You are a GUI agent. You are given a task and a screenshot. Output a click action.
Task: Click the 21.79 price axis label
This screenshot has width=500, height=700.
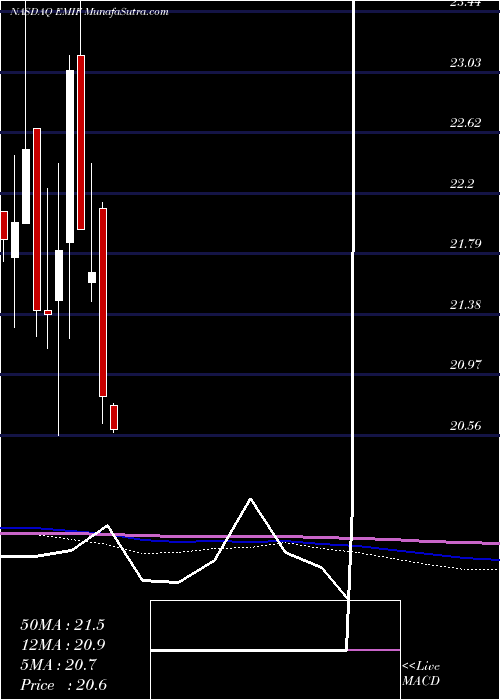(465, 244)
